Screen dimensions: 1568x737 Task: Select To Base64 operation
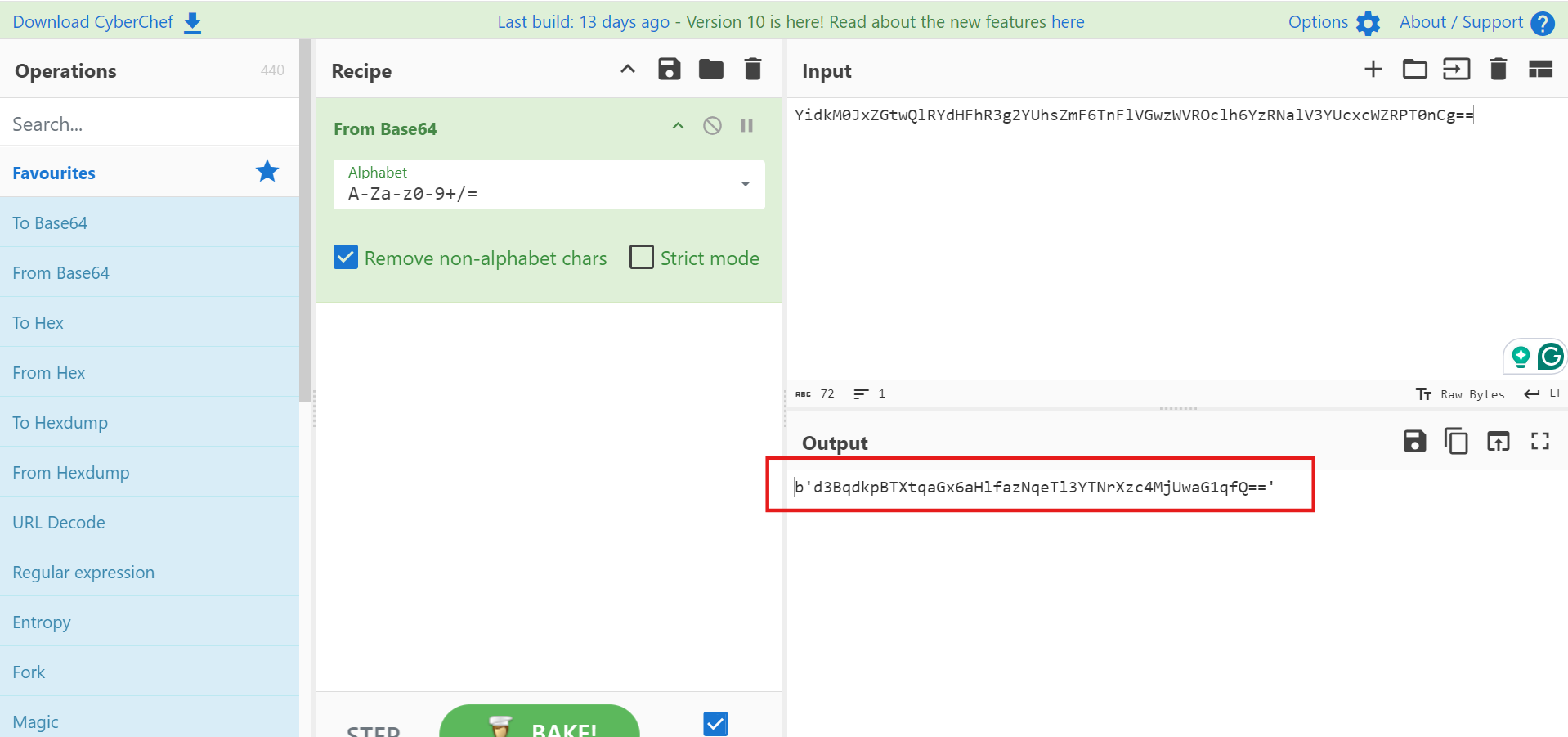coord(150,222)
